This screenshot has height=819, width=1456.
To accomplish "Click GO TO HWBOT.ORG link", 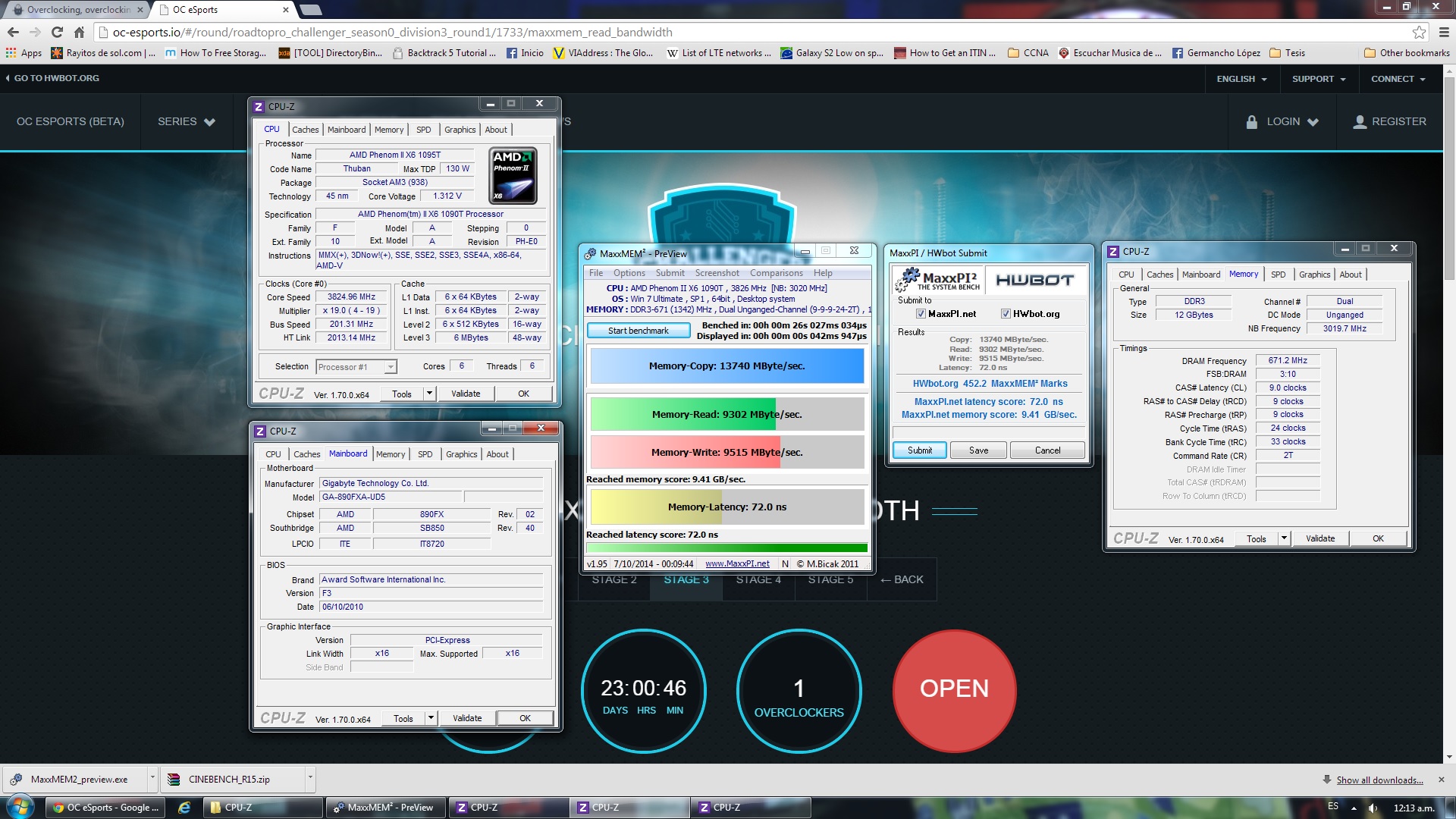I will pos(52,78).
